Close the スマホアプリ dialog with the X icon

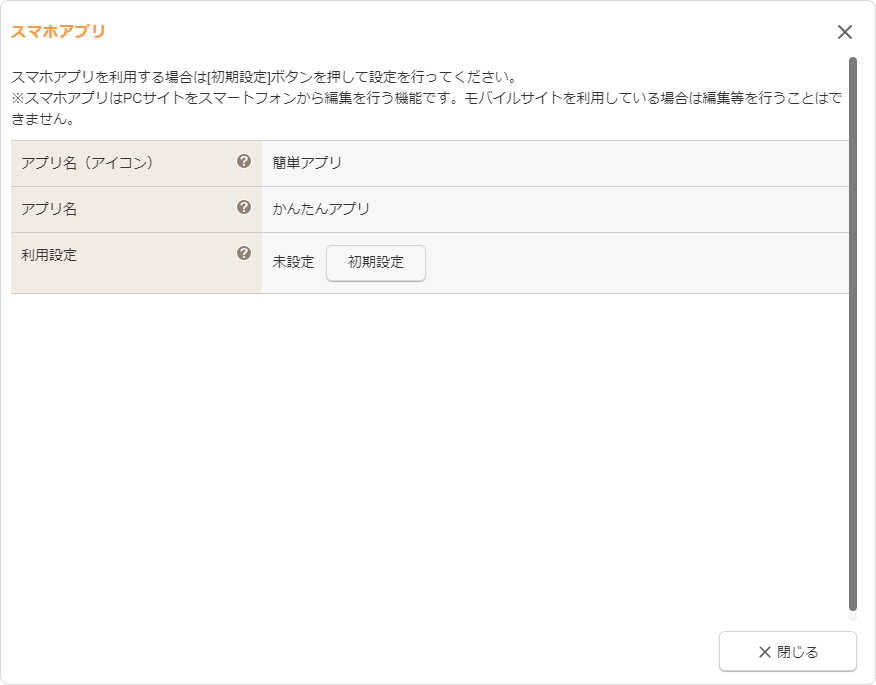[845, 32]
